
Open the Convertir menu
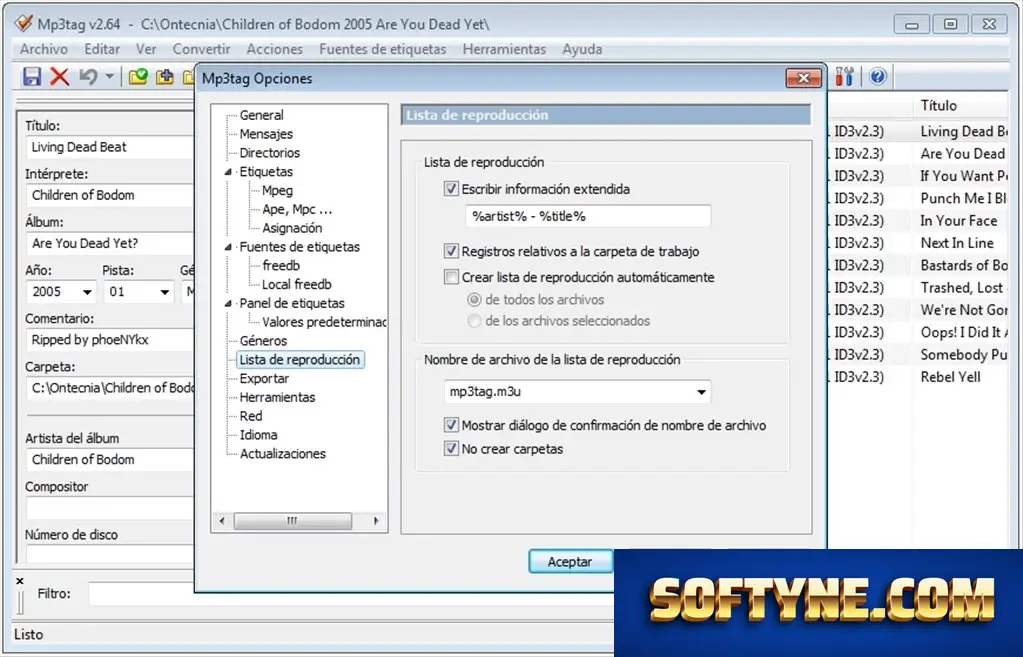click(x=201, y=49)
